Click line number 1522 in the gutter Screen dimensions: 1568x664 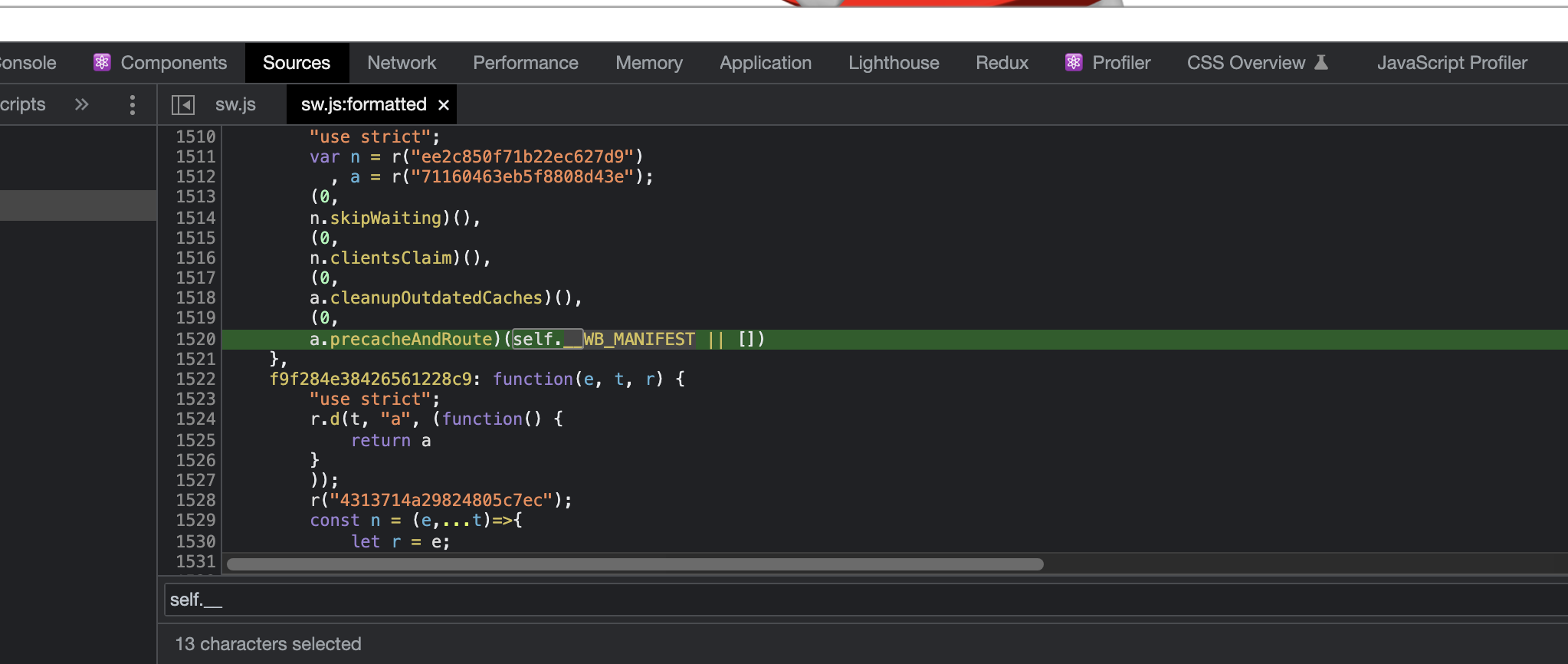tap(195, 379)
